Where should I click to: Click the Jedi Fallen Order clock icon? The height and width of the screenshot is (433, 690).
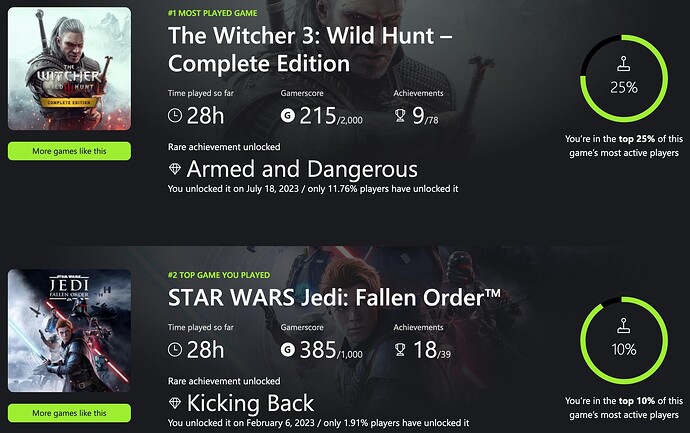point(175,350)
